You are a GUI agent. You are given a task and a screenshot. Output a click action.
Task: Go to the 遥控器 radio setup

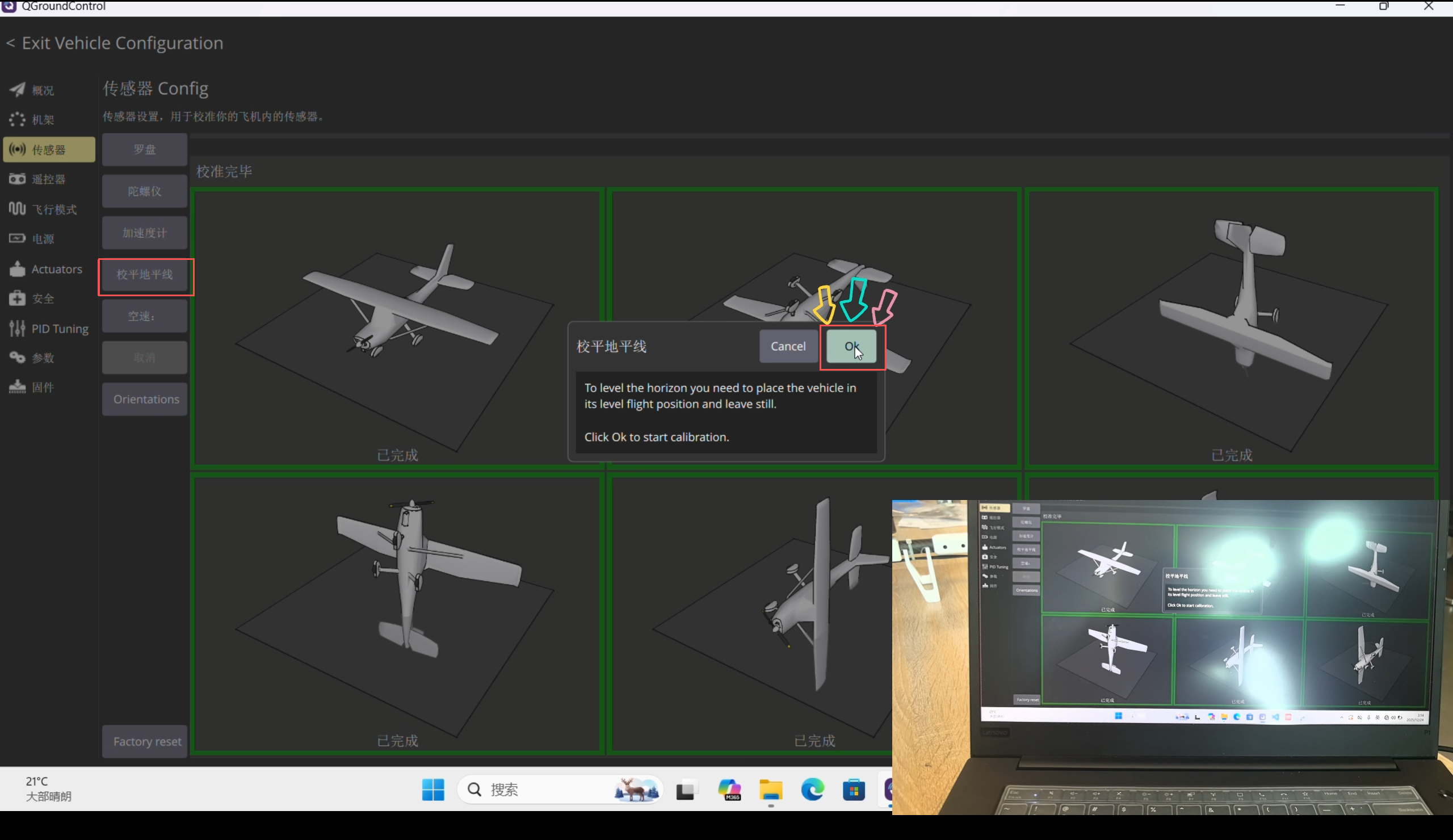coord(48,179)
